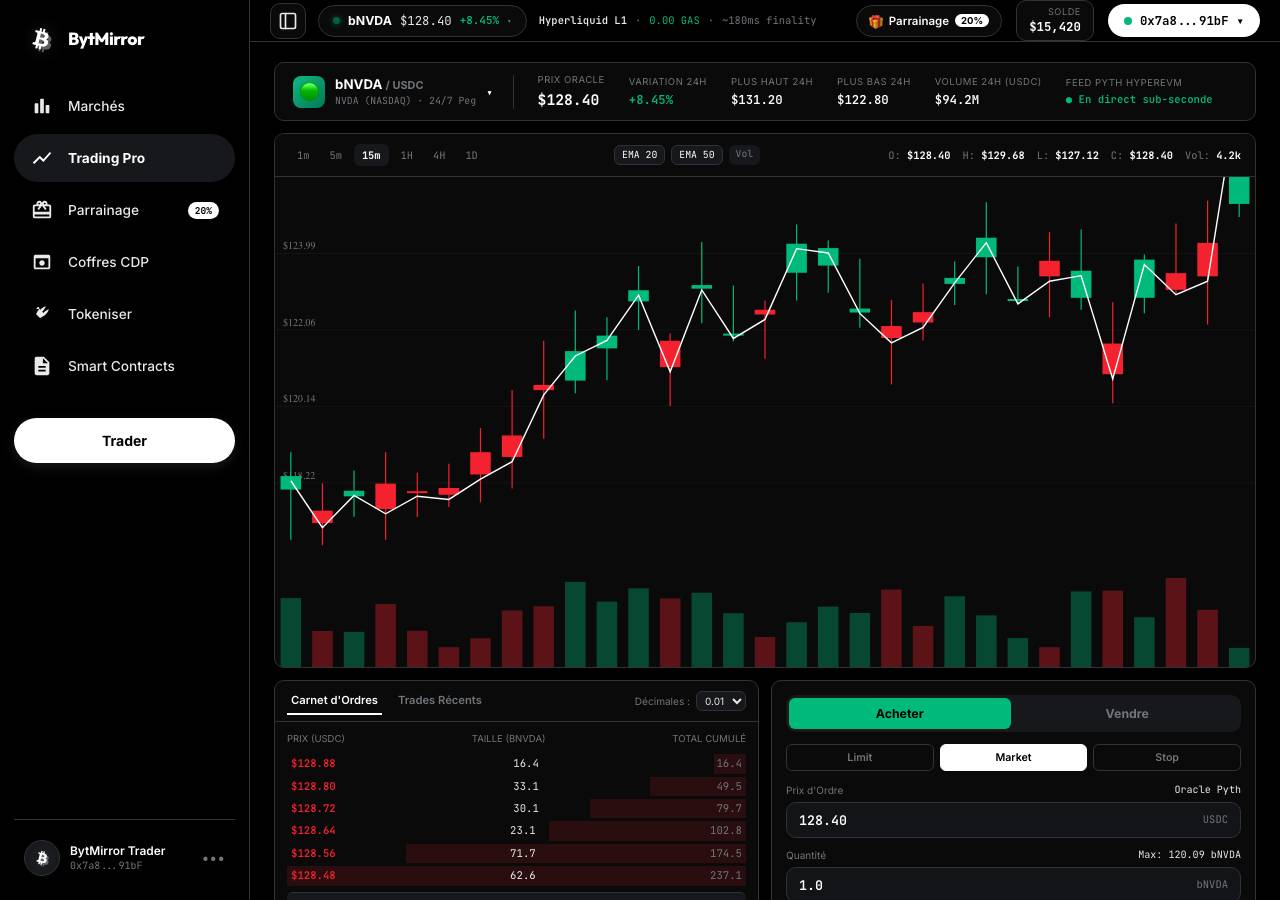Open the Décimales 0.01 dropdown
This screenshot has width=1280, height=900.
point(721,701)
